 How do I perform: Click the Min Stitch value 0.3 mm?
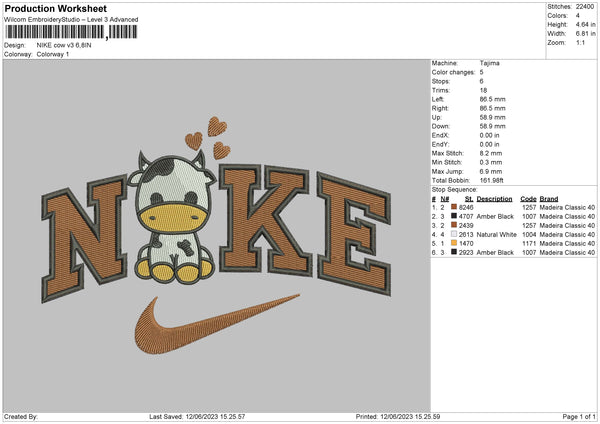[x=491, y=162]
